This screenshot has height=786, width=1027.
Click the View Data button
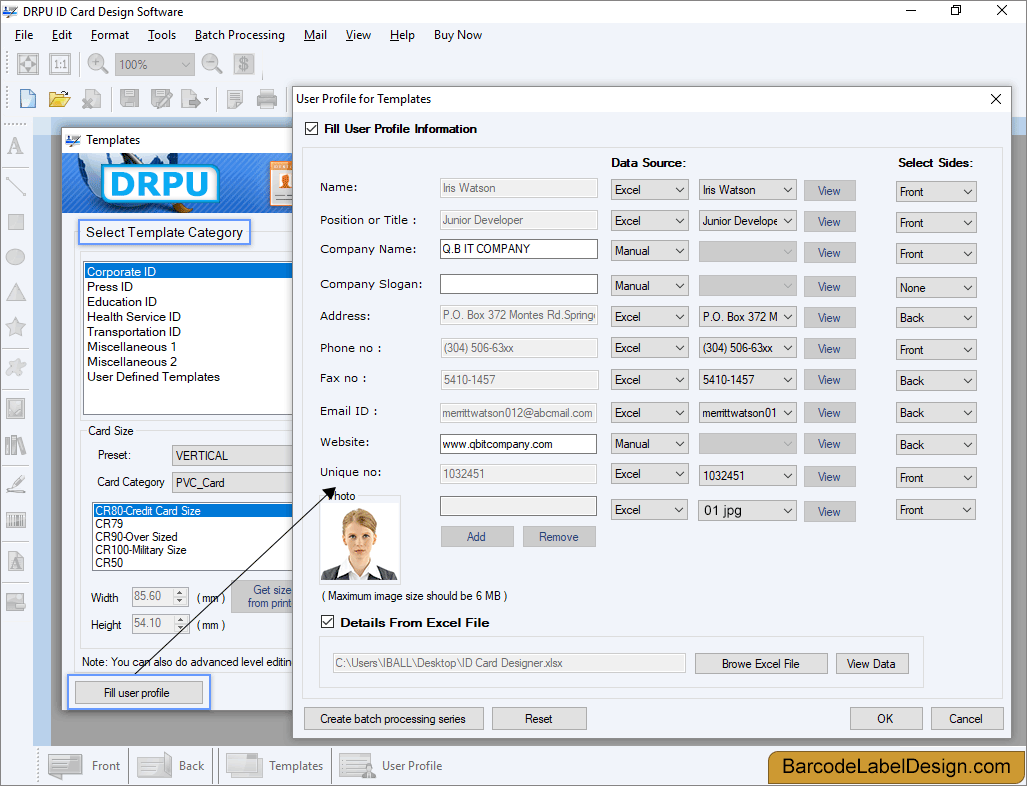point(872,664)
